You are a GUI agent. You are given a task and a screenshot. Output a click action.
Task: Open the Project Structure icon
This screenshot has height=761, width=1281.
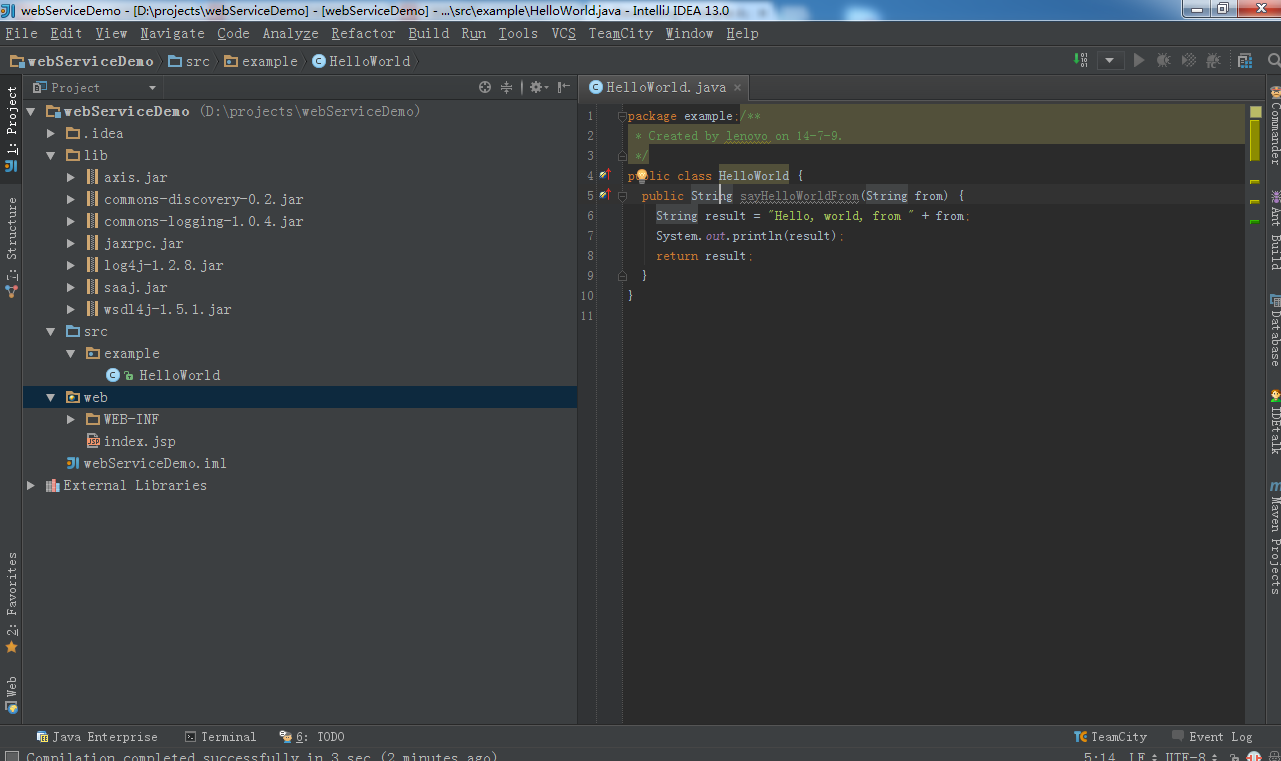(x=1245, y=60)
